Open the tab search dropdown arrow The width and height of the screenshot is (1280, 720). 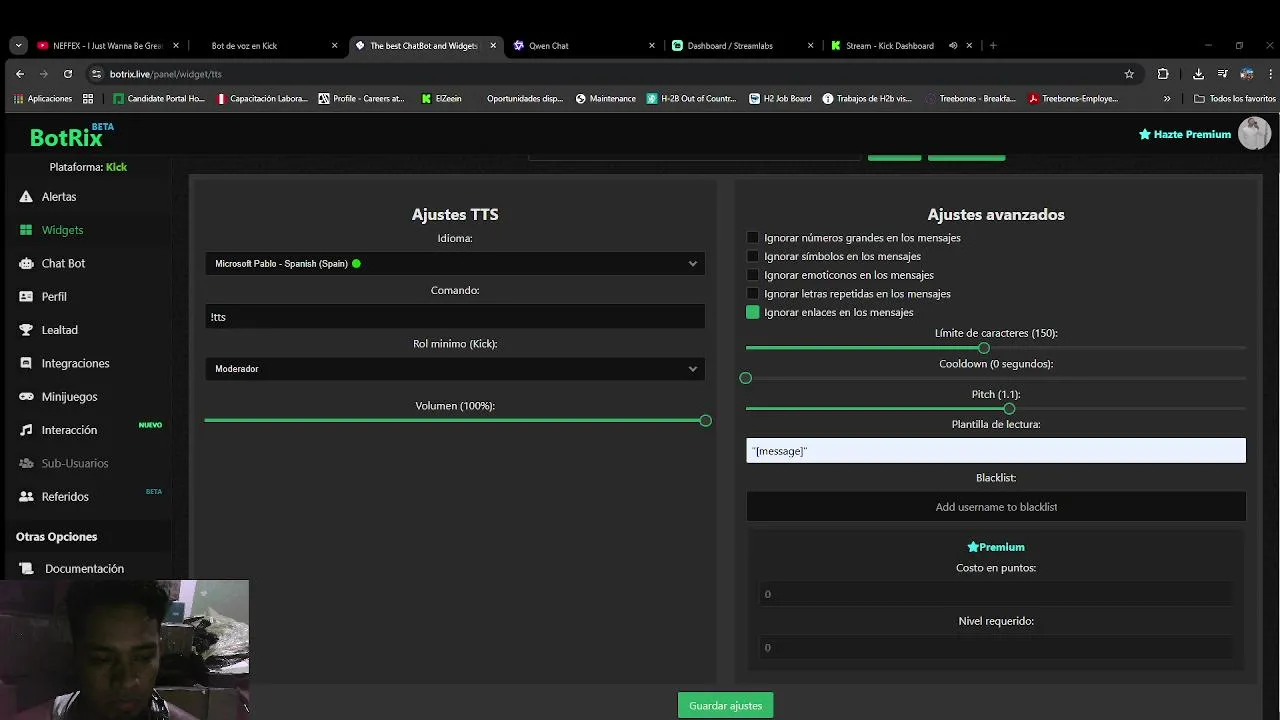coord(18,45)
